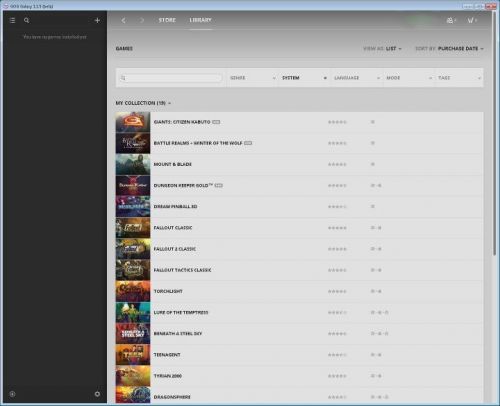Open the Genre filter dropdown
This screenshot has width=500, height=406.
tap(252, 78)
